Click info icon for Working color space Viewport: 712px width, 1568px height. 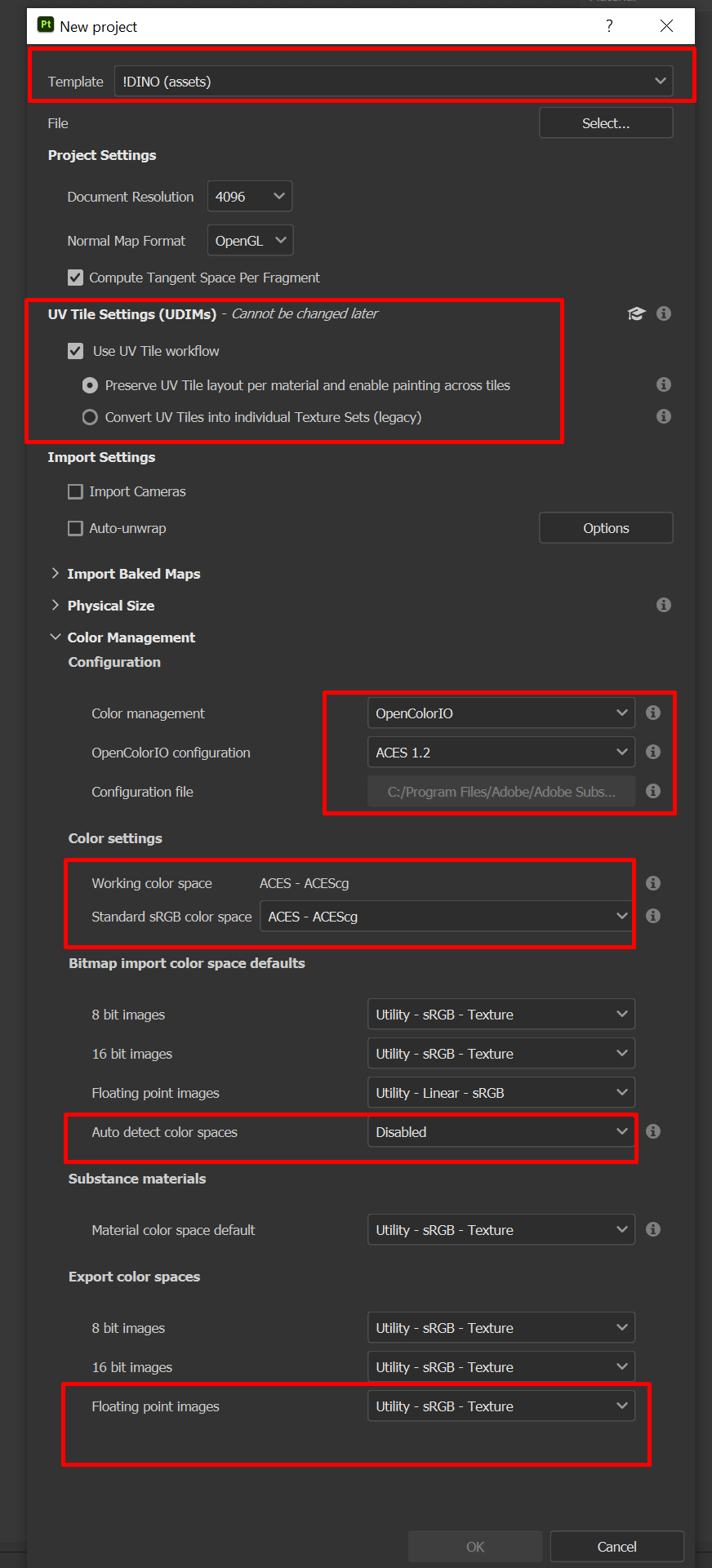pyautogui.click(x=653, y=883)
